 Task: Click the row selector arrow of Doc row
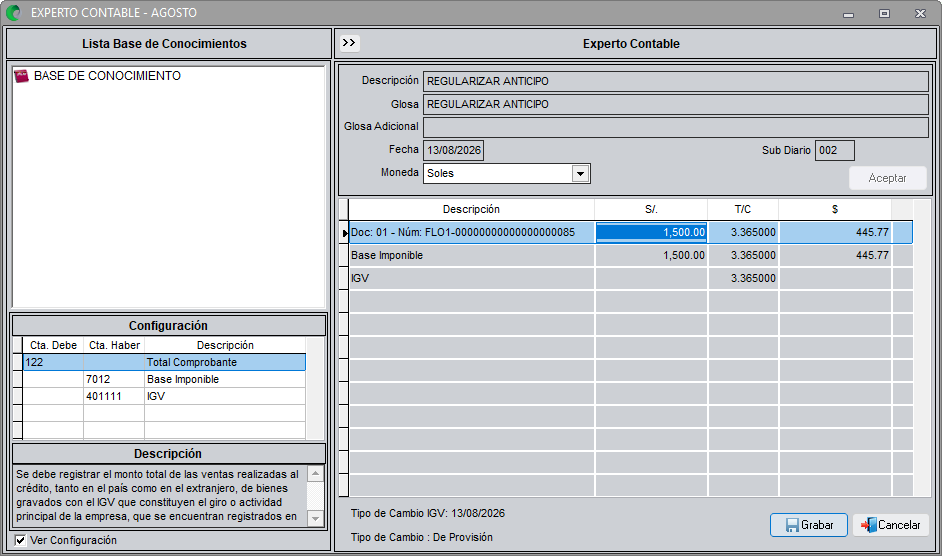coord(344,233)
